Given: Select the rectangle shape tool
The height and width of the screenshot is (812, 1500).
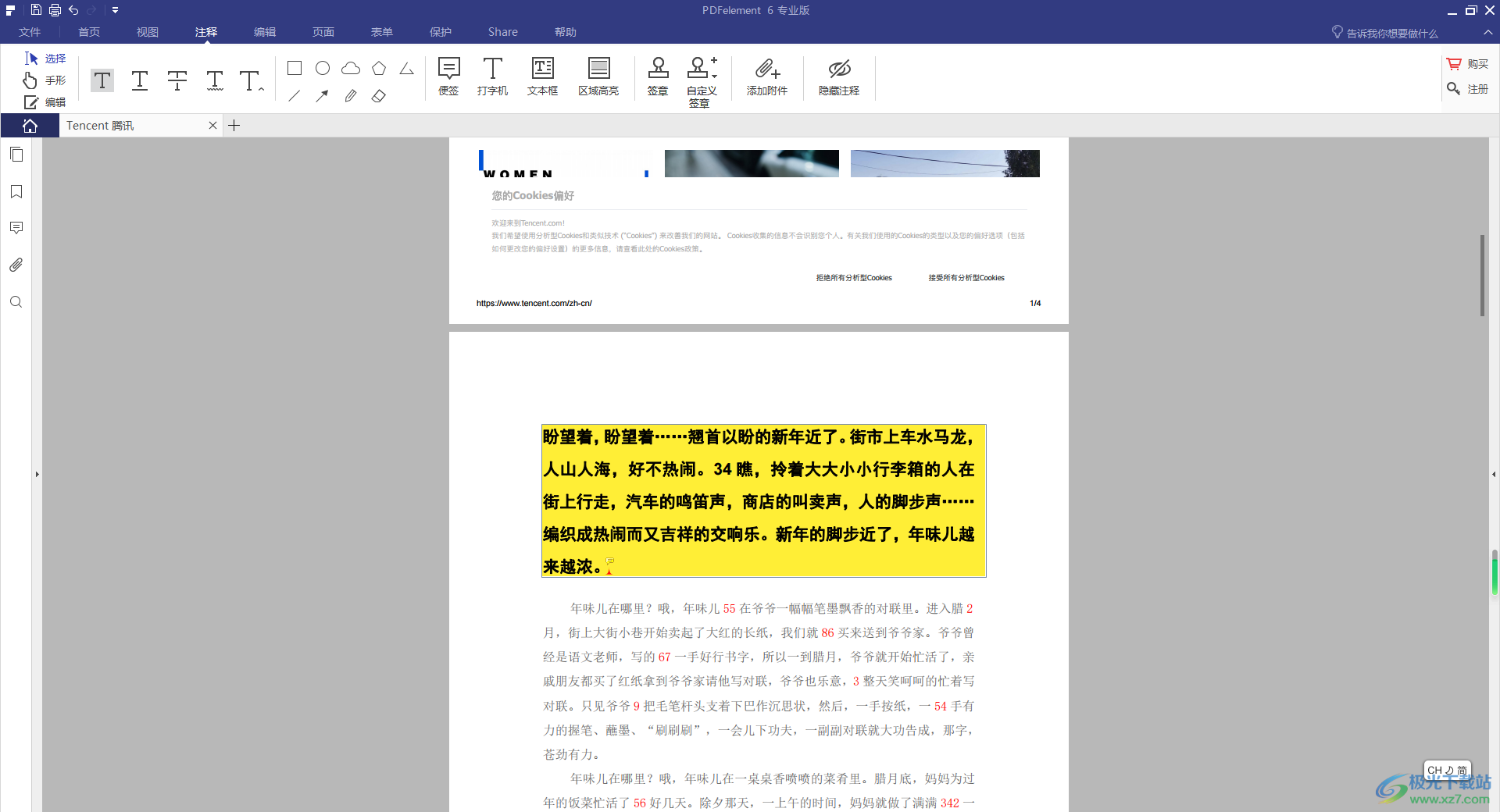Looking at the screenshot, I should click(295, 68).
